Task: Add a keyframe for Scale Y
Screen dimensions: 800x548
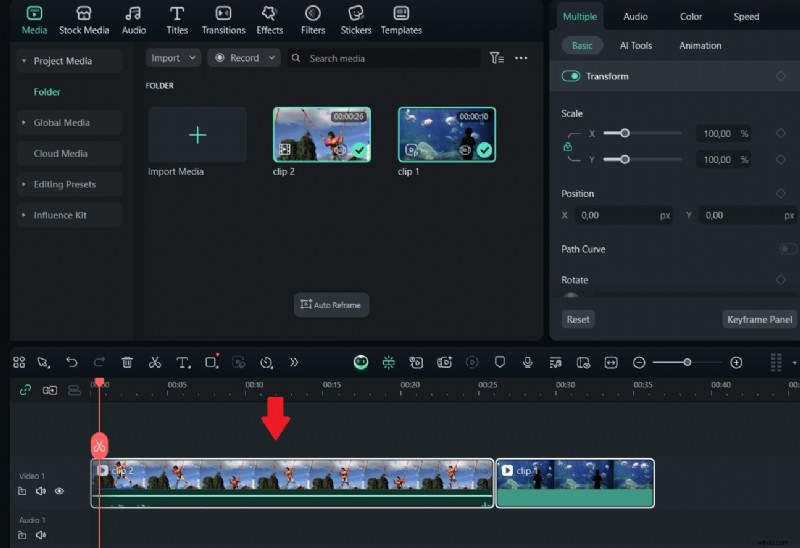Action: pyautogui.click(x=781, y=159)
